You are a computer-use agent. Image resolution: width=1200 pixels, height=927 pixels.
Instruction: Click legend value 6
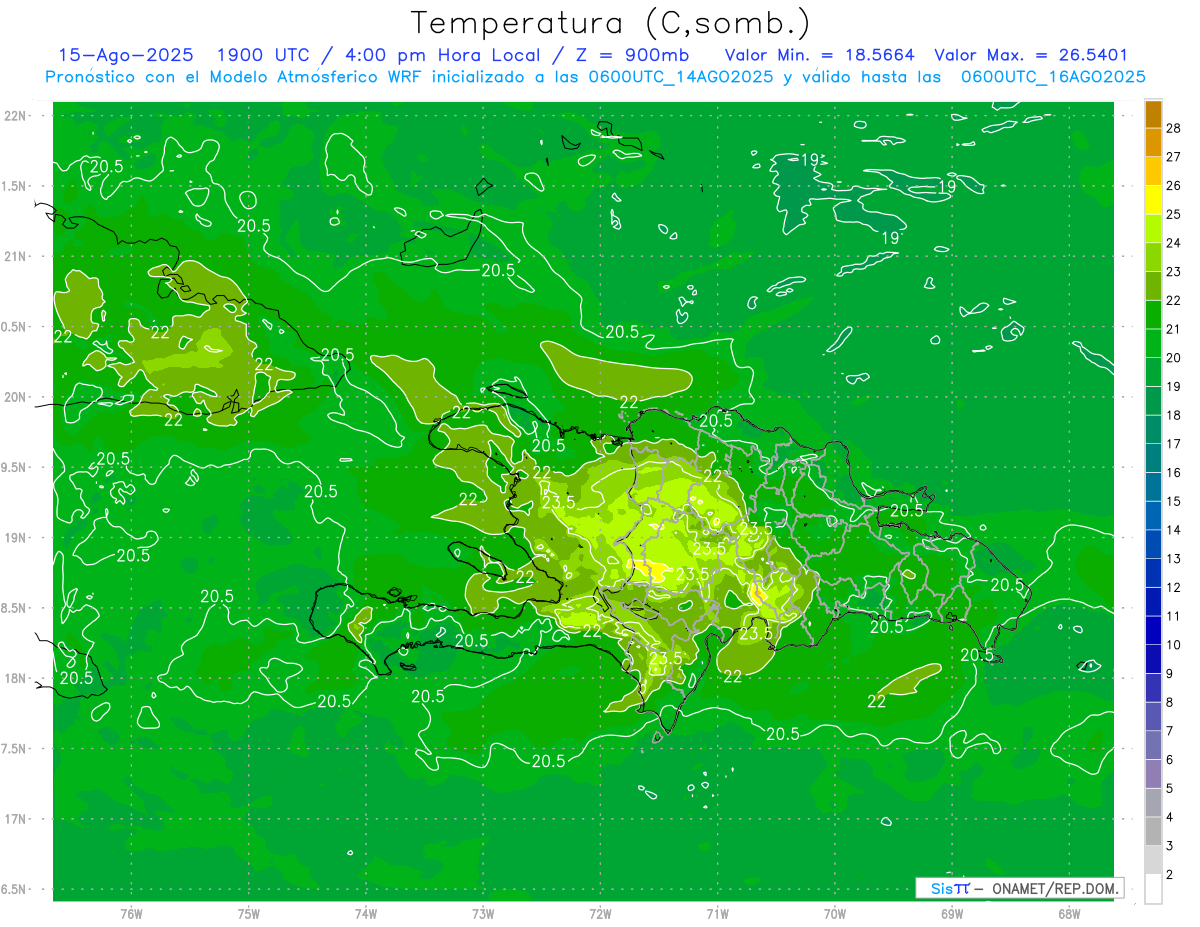pos(1171,760)
